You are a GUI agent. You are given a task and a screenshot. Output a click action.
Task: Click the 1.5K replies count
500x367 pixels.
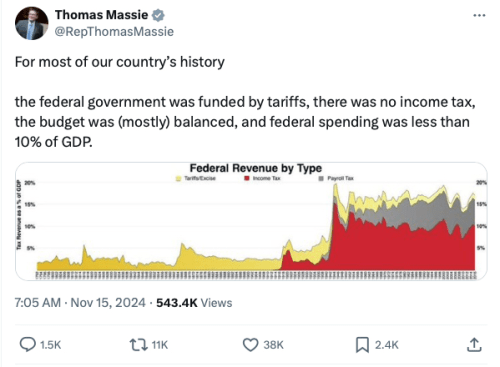click(x=50, y=345)
